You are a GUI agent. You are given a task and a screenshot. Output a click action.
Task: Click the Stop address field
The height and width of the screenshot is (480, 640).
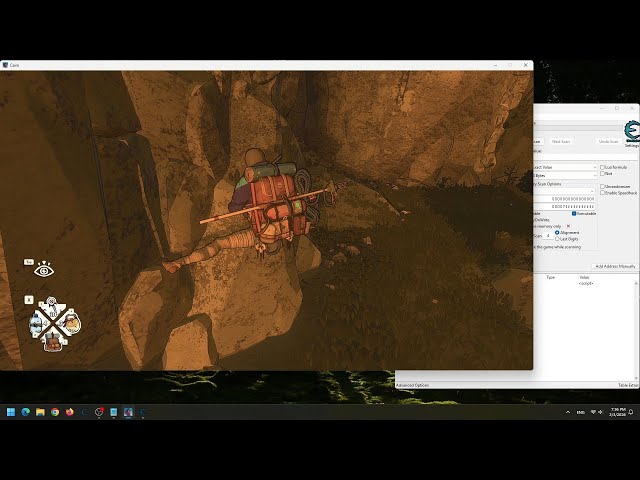[565, 207]
